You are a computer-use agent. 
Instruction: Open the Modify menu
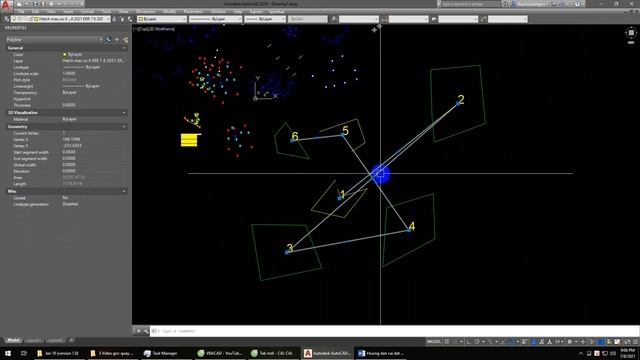169,11
